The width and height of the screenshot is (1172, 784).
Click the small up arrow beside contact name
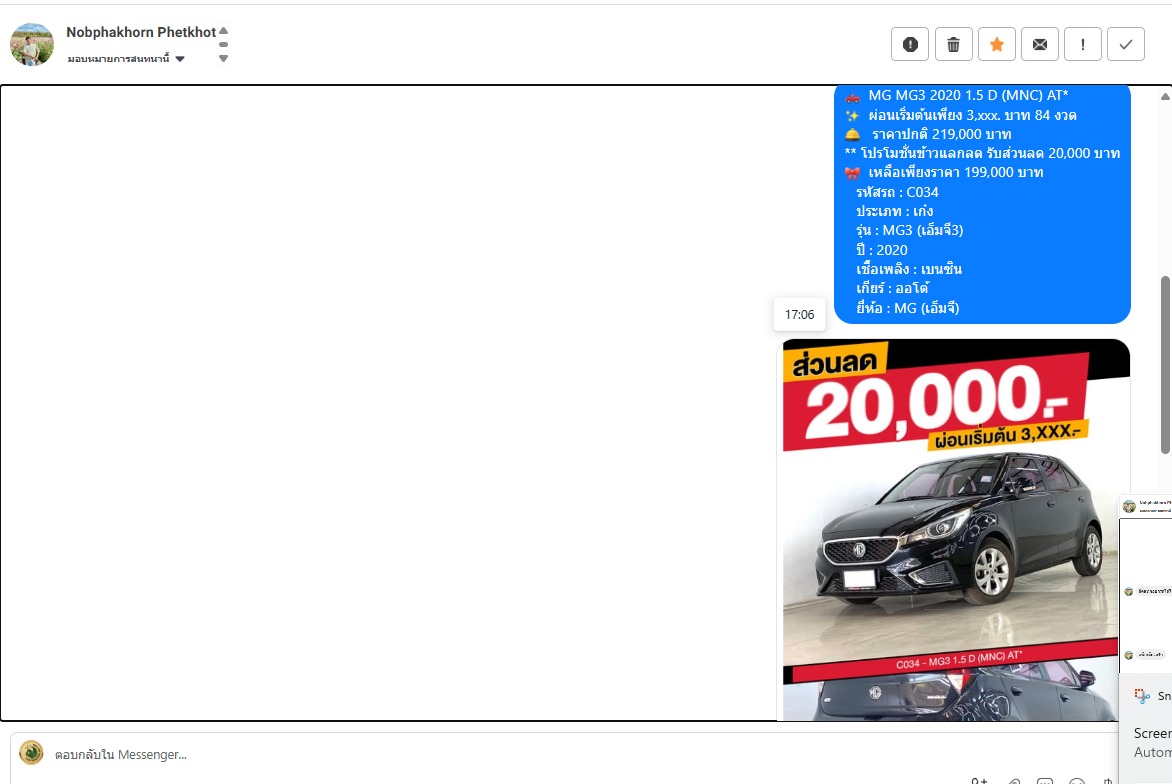(x=223, y=31)
